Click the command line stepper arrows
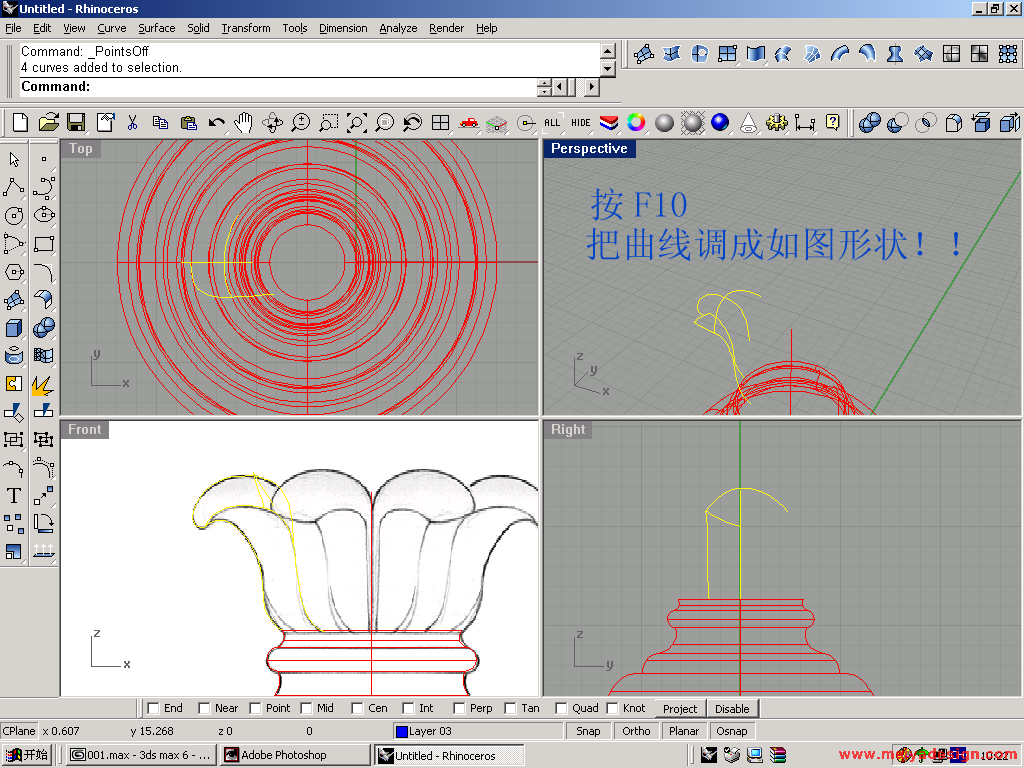 pos(544,87)
